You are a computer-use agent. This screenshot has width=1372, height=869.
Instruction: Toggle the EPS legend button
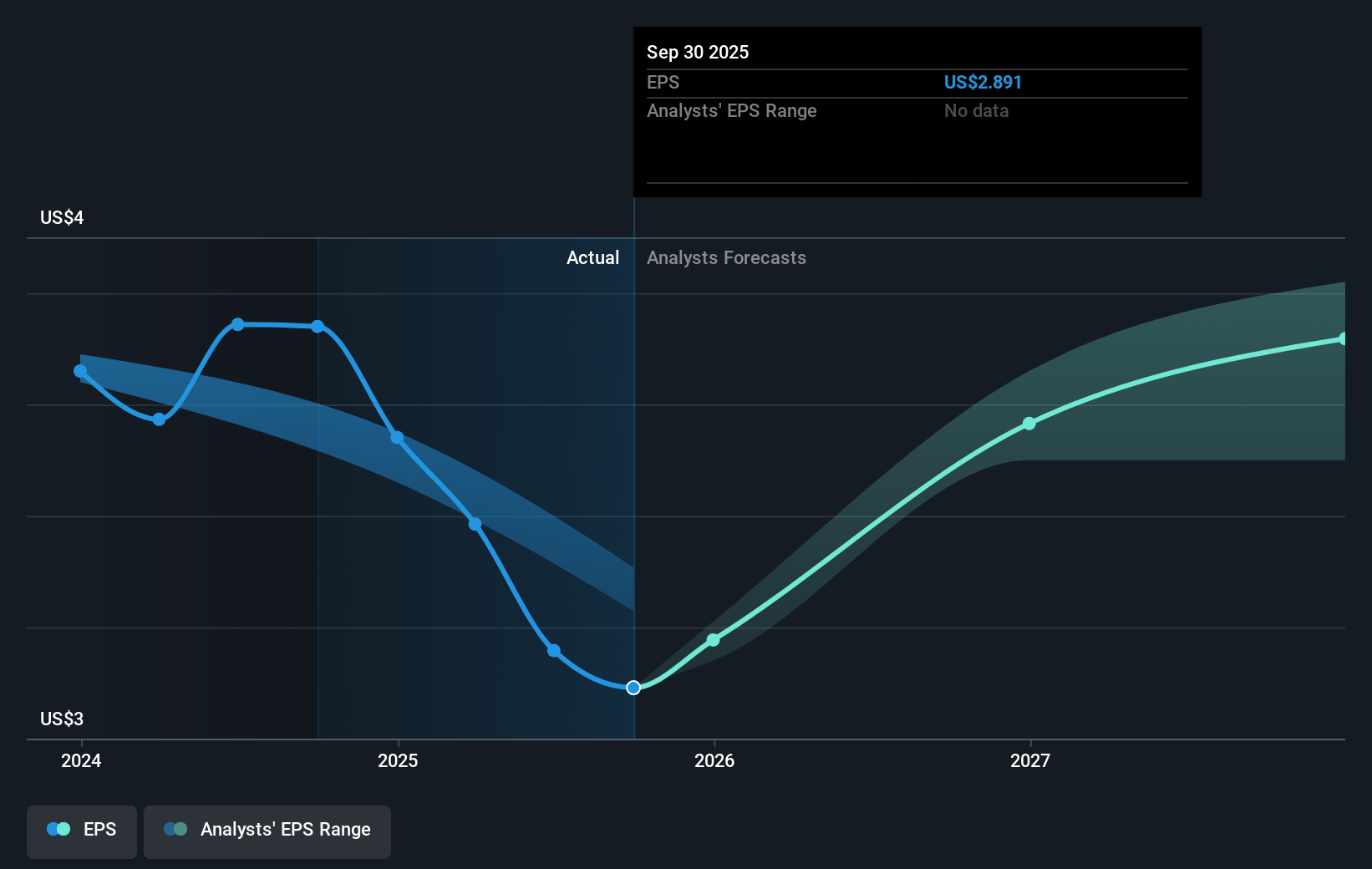coord(82,831)
